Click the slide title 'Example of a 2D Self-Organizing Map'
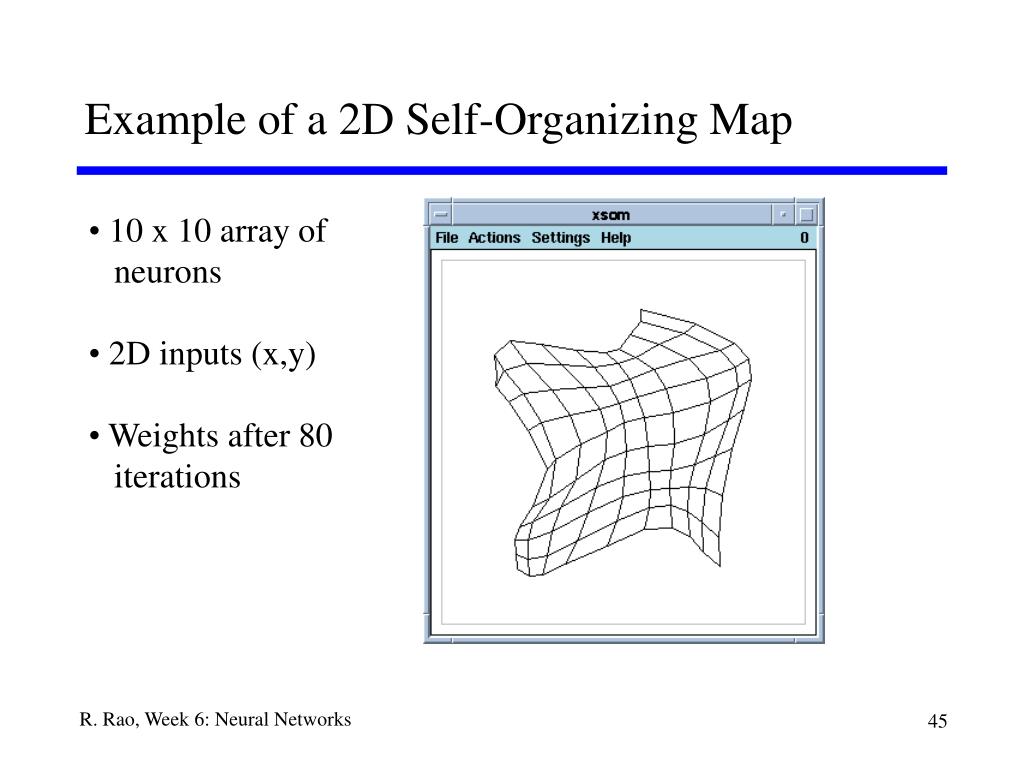 pyautogui.click(x=438, y=120)
